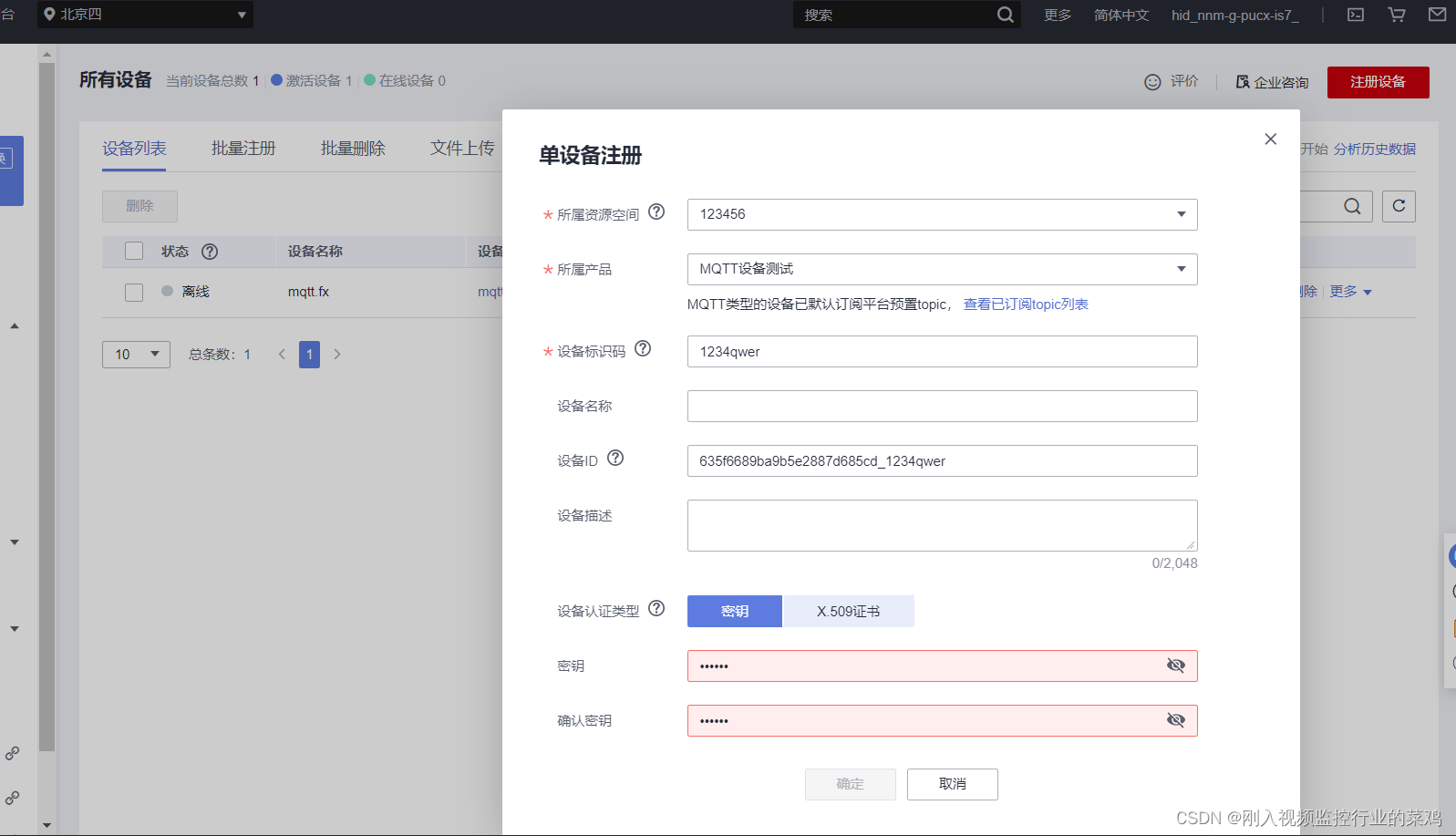Image resolution: width=1456 pixels, height=836 pixels.
Task: Click the help icon next to 状态 column
Action: tap(210, 252)
